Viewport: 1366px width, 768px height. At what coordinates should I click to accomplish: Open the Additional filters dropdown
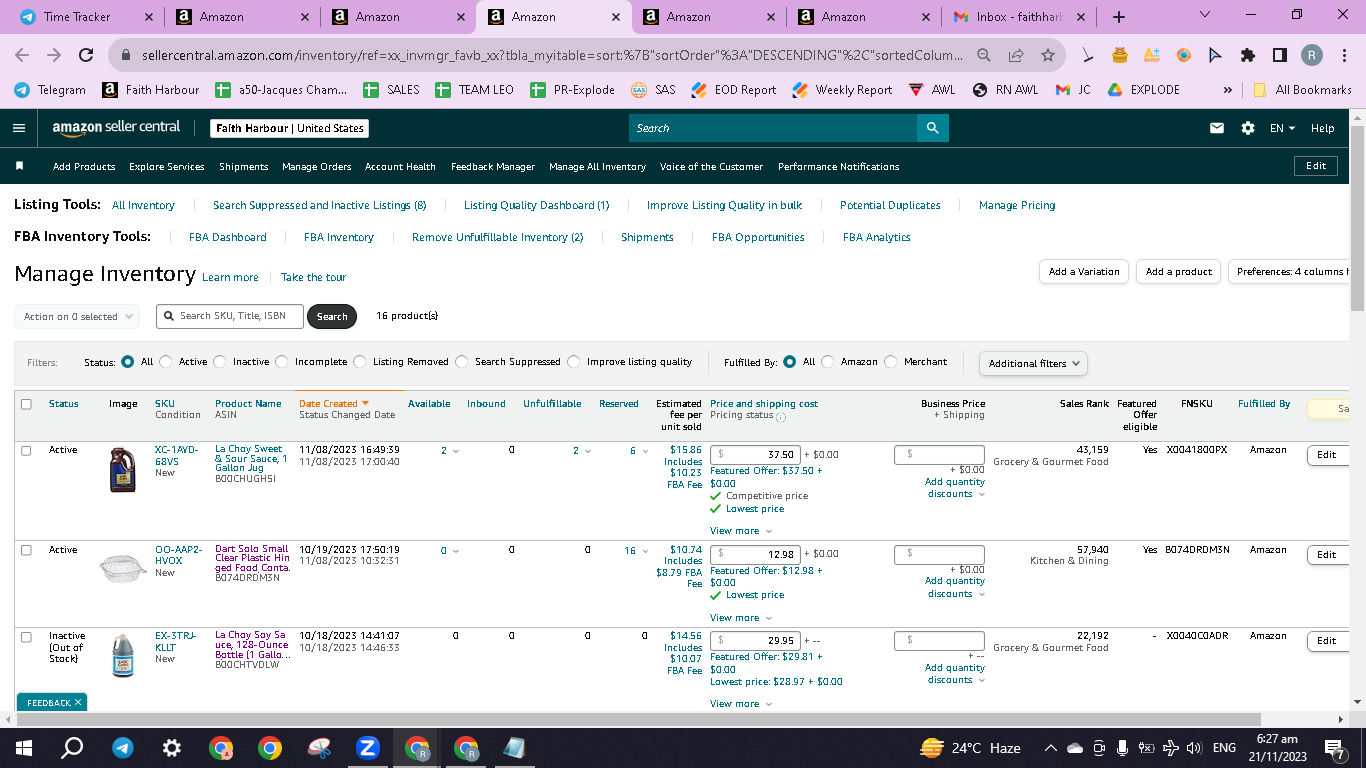click(1033, 363)
